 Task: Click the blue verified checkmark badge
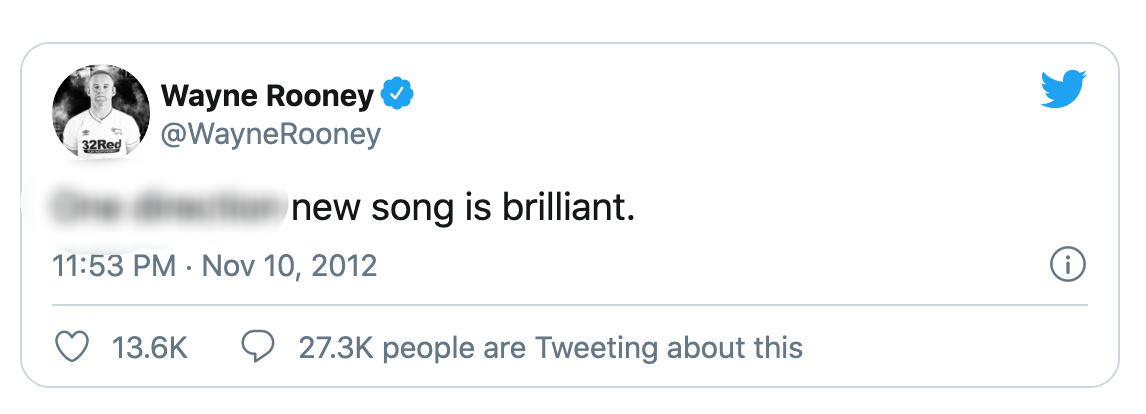400,96
